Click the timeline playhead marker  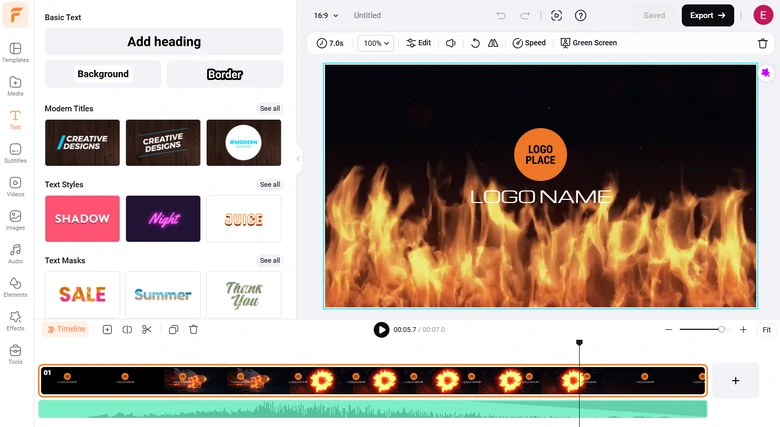(579, 343)
